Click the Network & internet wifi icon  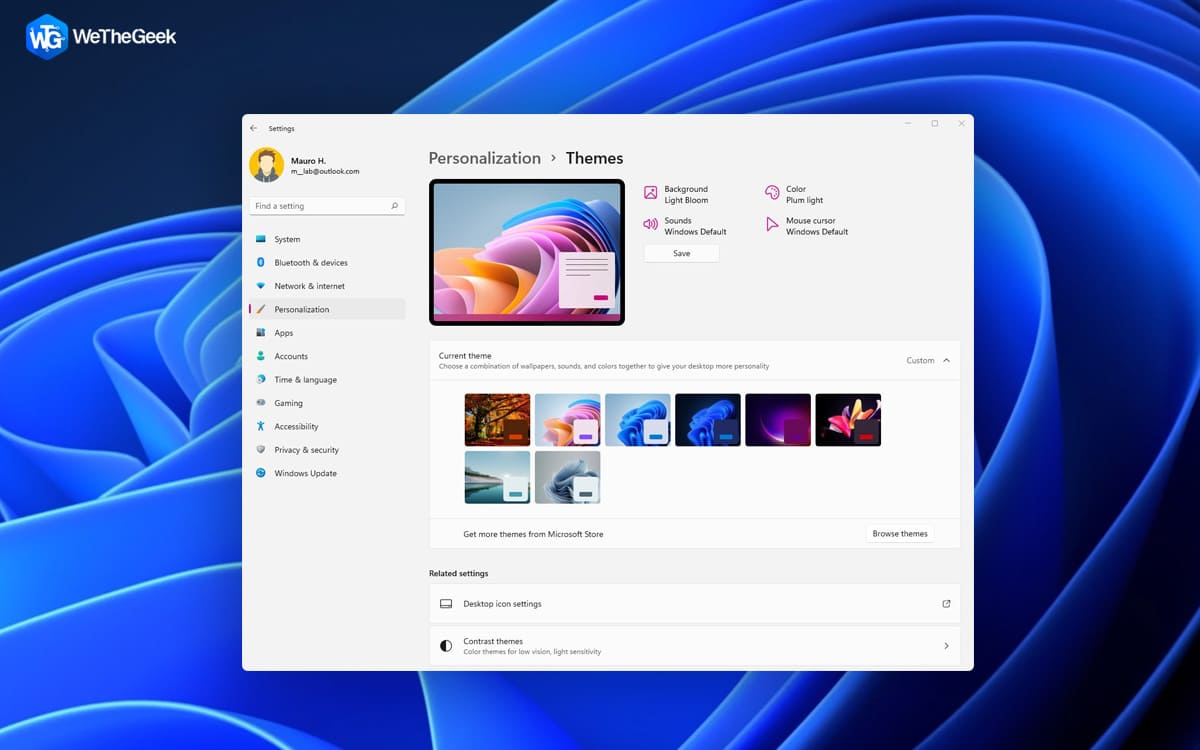[x=261, y=286]
